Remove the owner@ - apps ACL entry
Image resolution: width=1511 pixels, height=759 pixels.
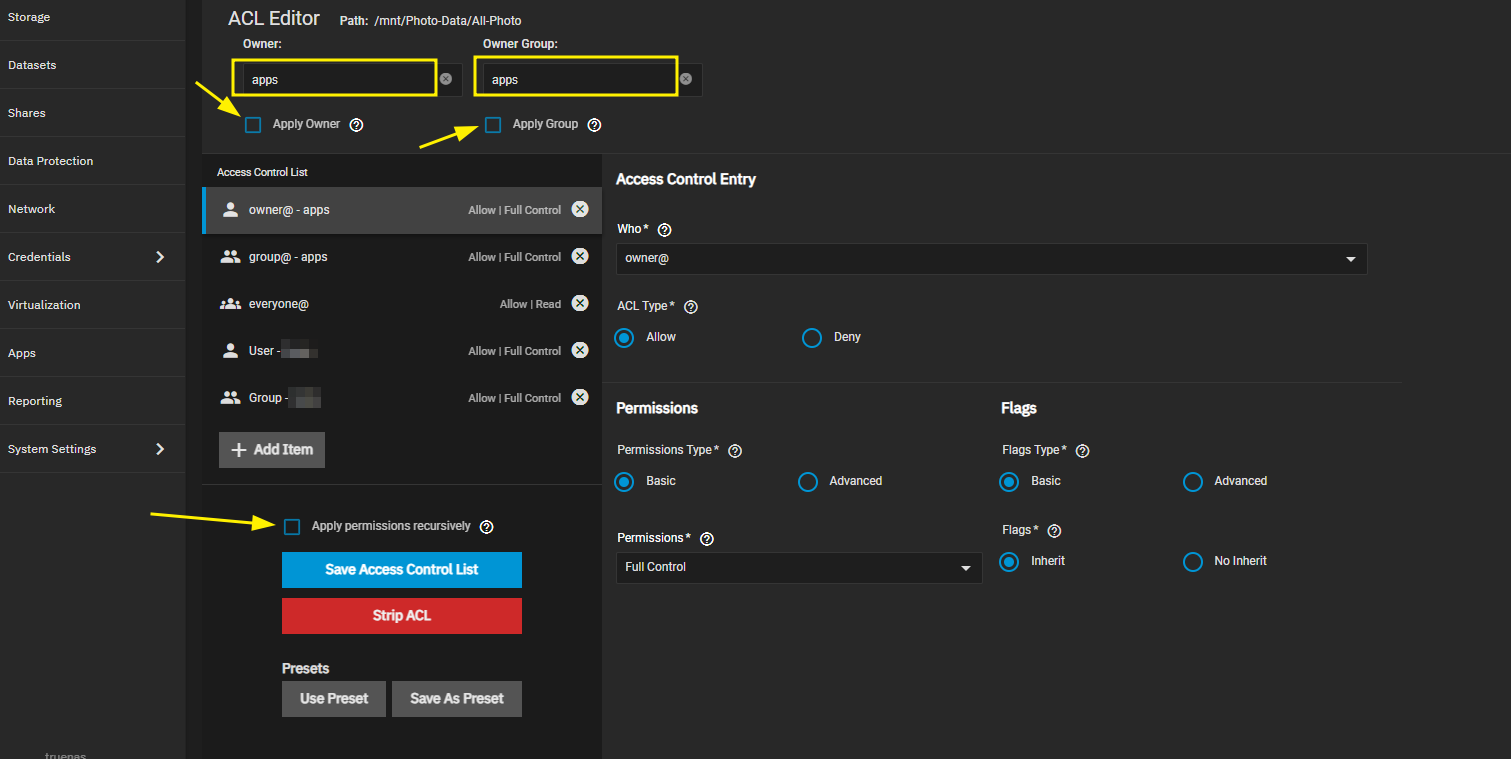[580, 209]
